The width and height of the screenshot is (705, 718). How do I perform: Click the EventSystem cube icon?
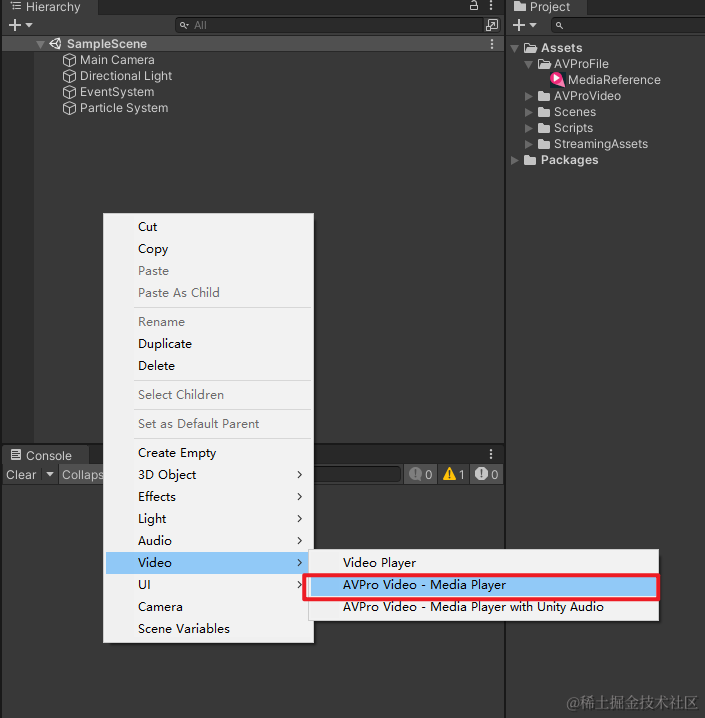[x=69, y=92]
